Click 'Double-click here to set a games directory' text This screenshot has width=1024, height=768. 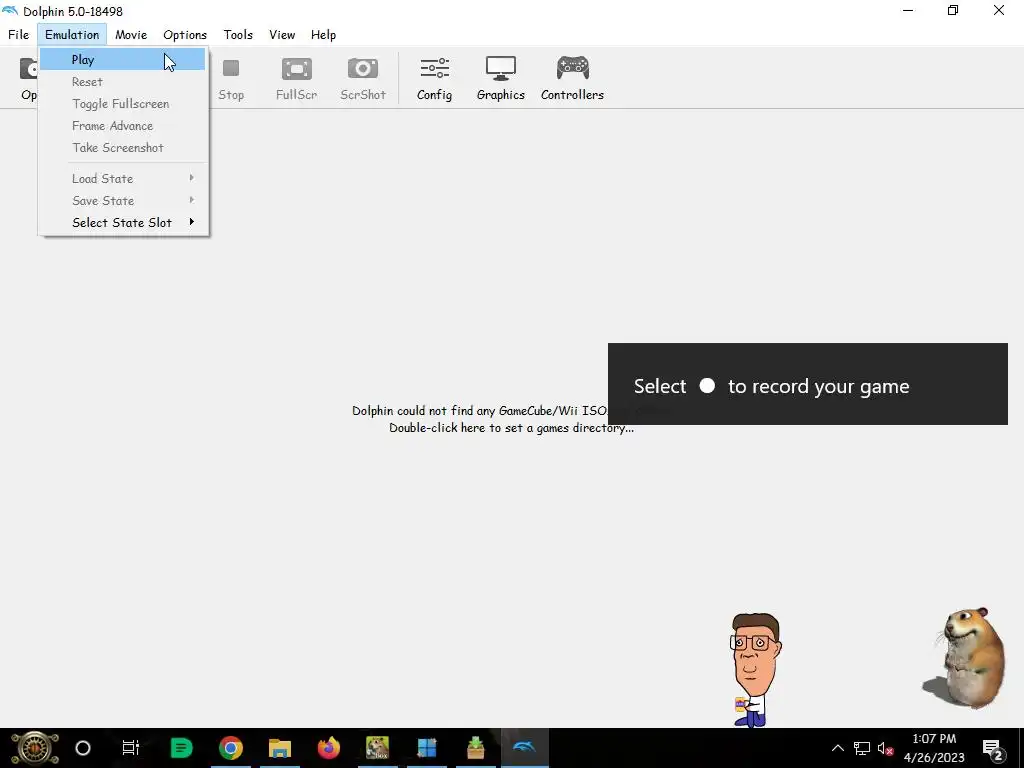511,428
